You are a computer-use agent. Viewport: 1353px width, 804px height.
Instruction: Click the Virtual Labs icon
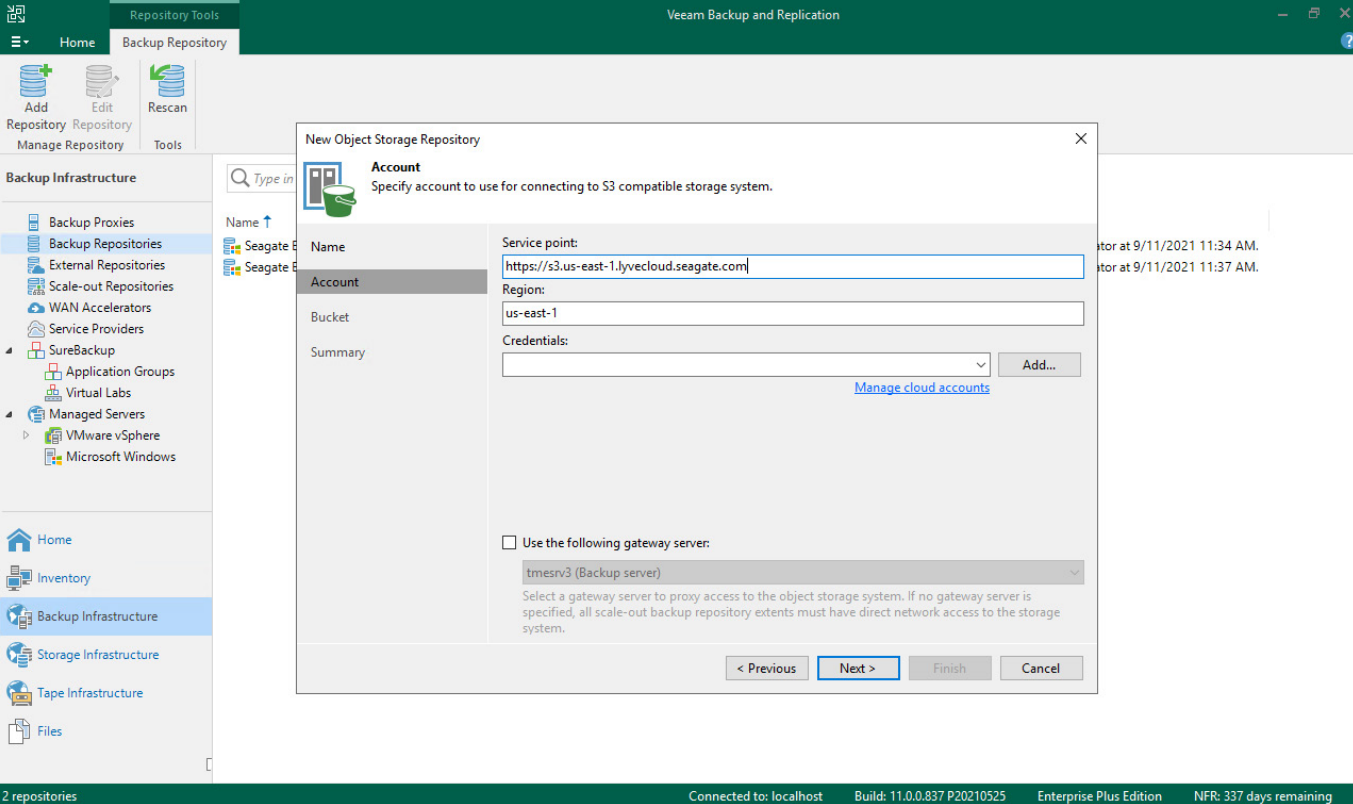(52, 393)
